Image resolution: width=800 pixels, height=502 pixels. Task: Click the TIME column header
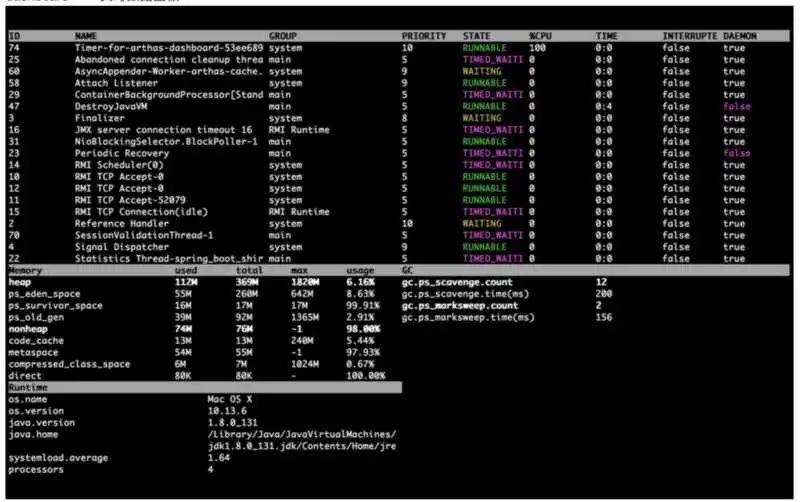[x=606, y=36]
